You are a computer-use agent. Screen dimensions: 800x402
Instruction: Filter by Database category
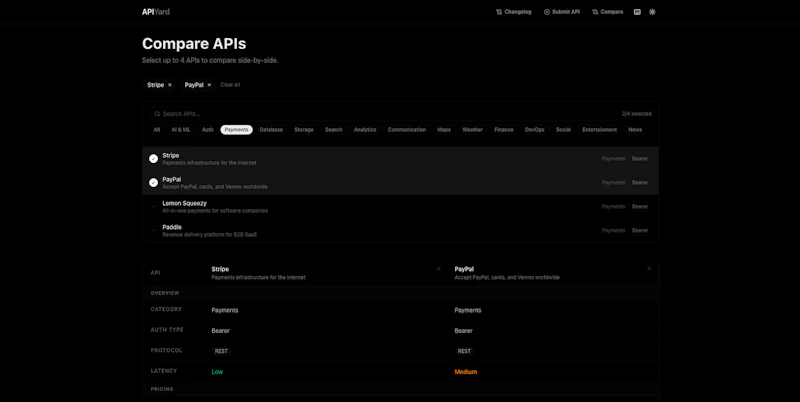point(271,130)
